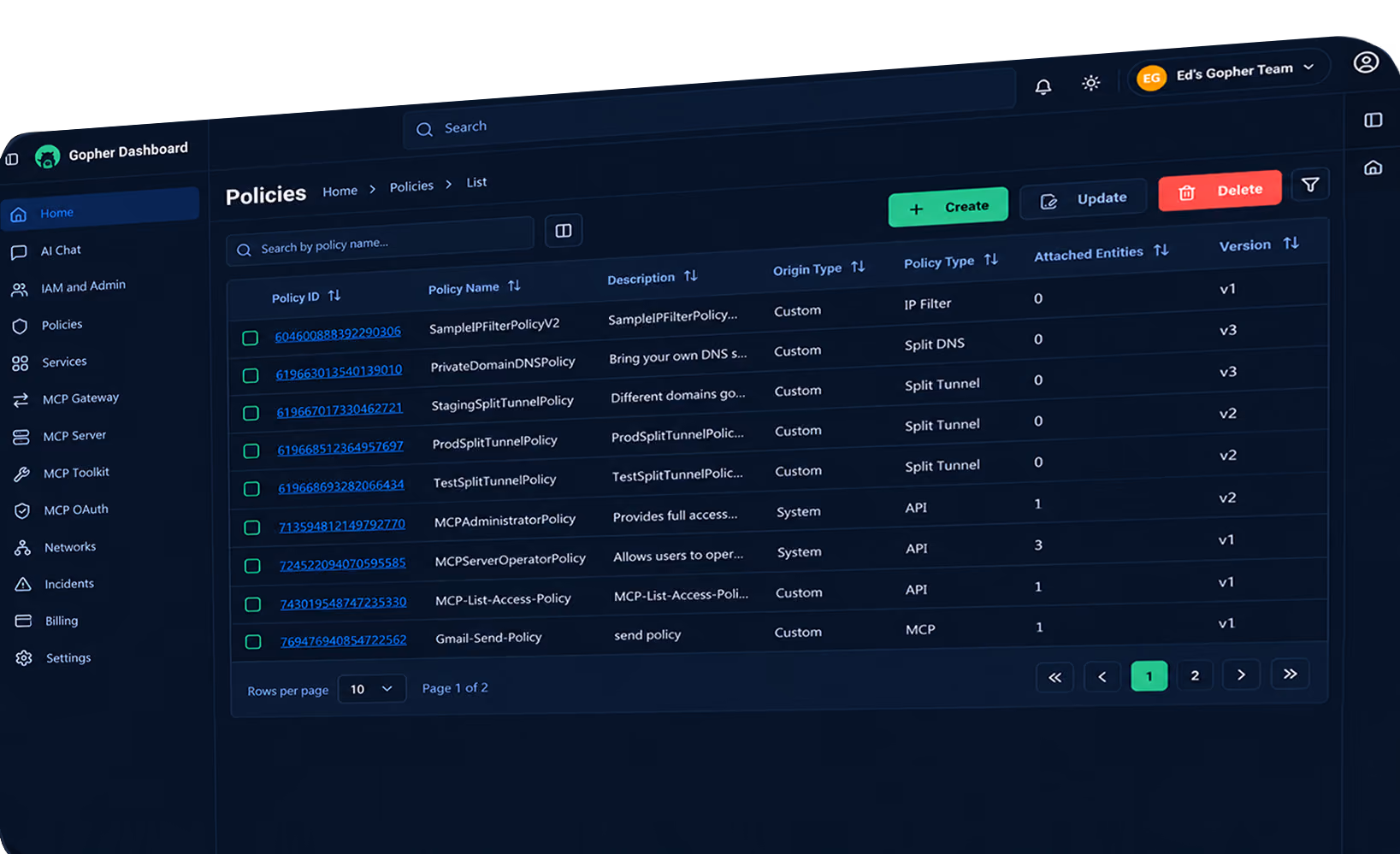Viewport: 1400px width, 854px height.
Task: Click the red Delete button
Action: click(x=1220, y=191)
